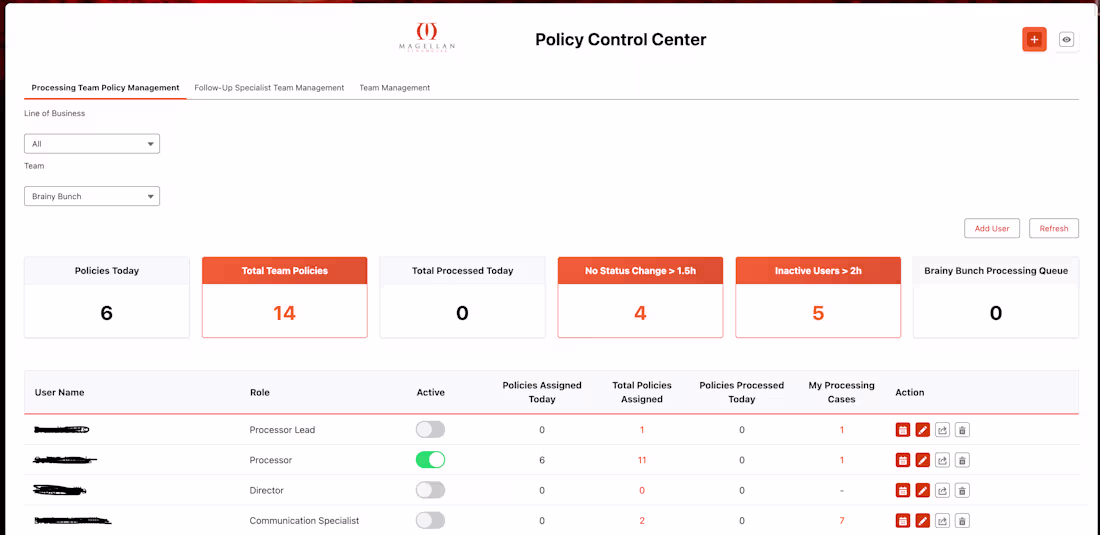Click Total Policies Assigned value 11 for Processor
1100x535 pixels.
click(642, 461)
